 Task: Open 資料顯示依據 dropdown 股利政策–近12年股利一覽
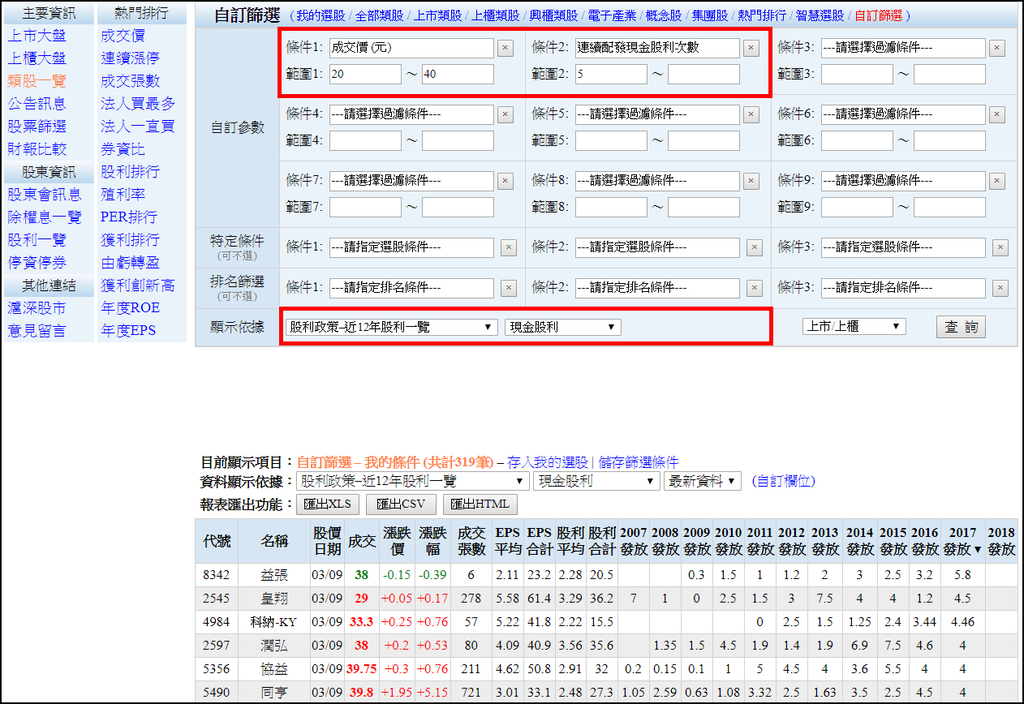411,481
